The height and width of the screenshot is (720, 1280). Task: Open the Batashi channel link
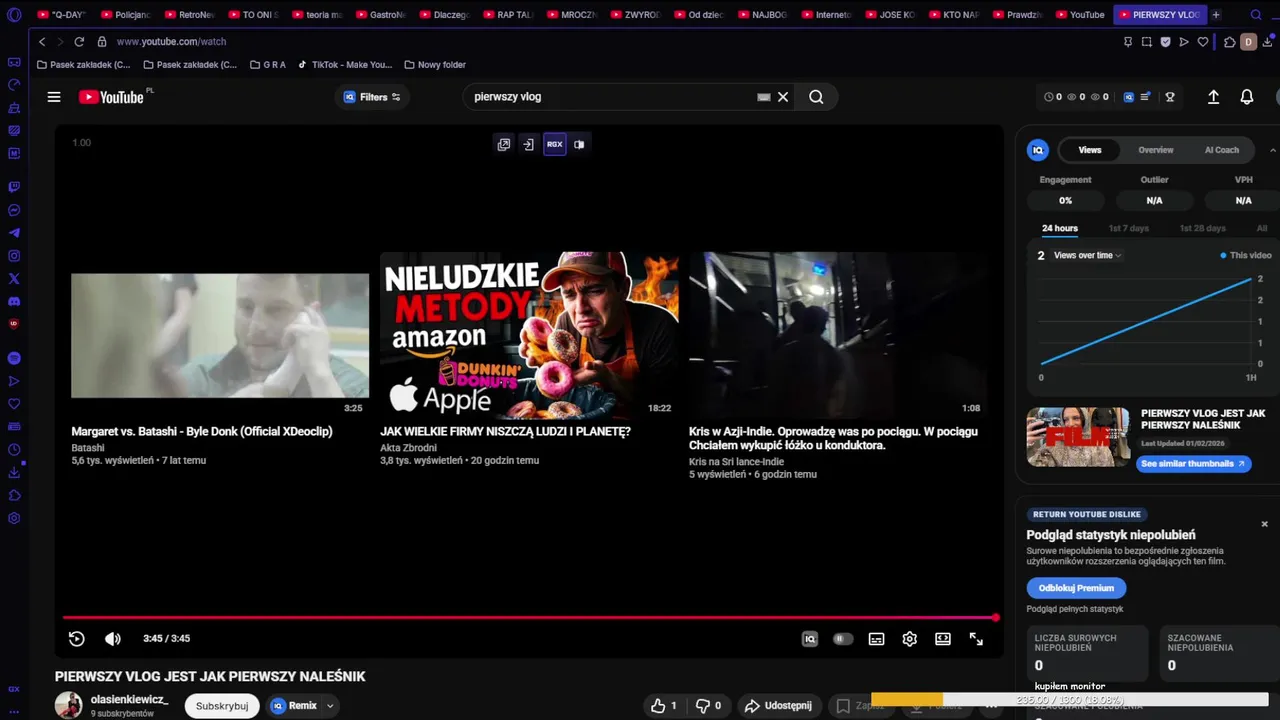[88, 448]
